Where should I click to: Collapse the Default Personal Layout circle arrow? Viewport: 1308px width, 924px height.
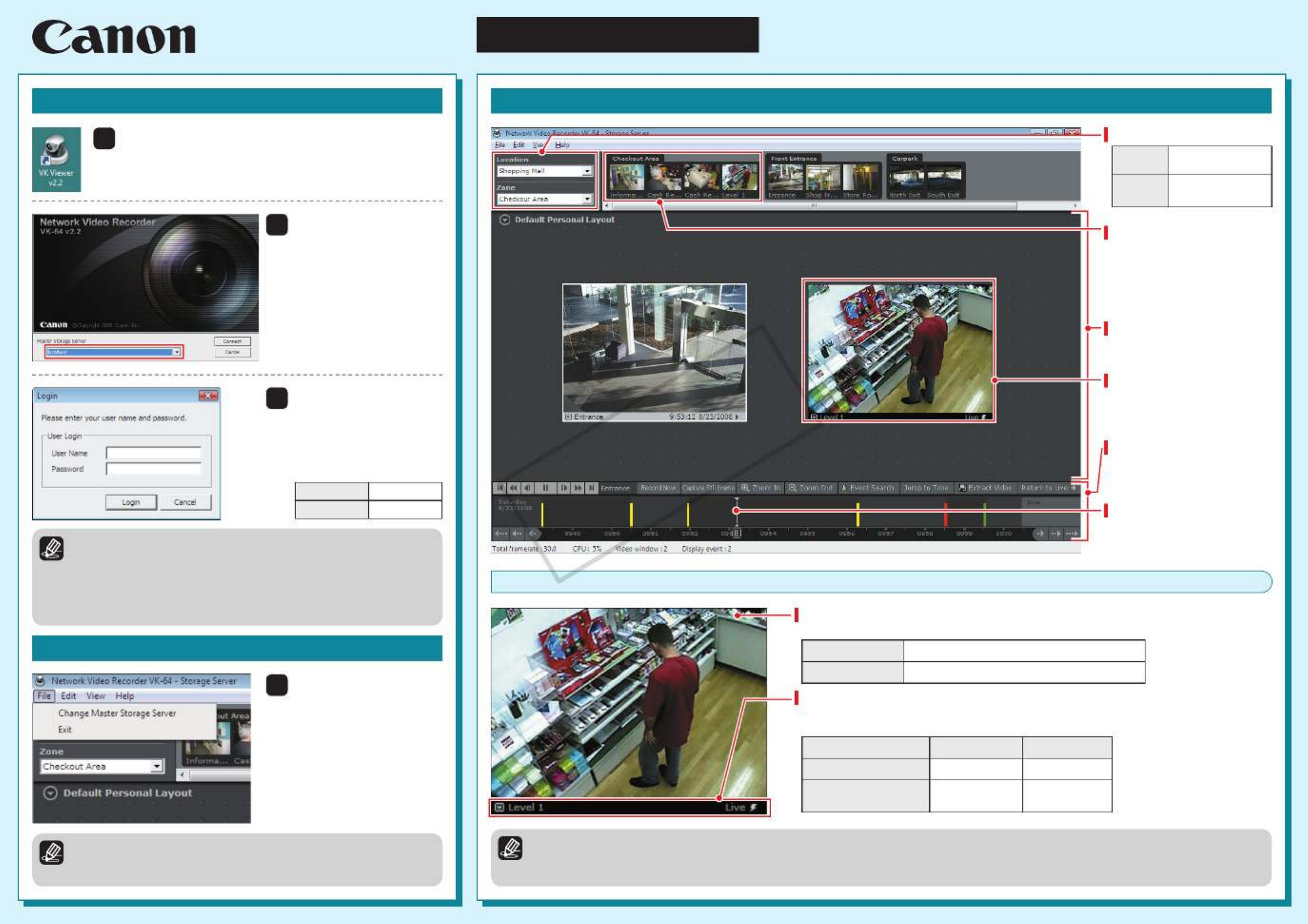(x=505, y=220)
